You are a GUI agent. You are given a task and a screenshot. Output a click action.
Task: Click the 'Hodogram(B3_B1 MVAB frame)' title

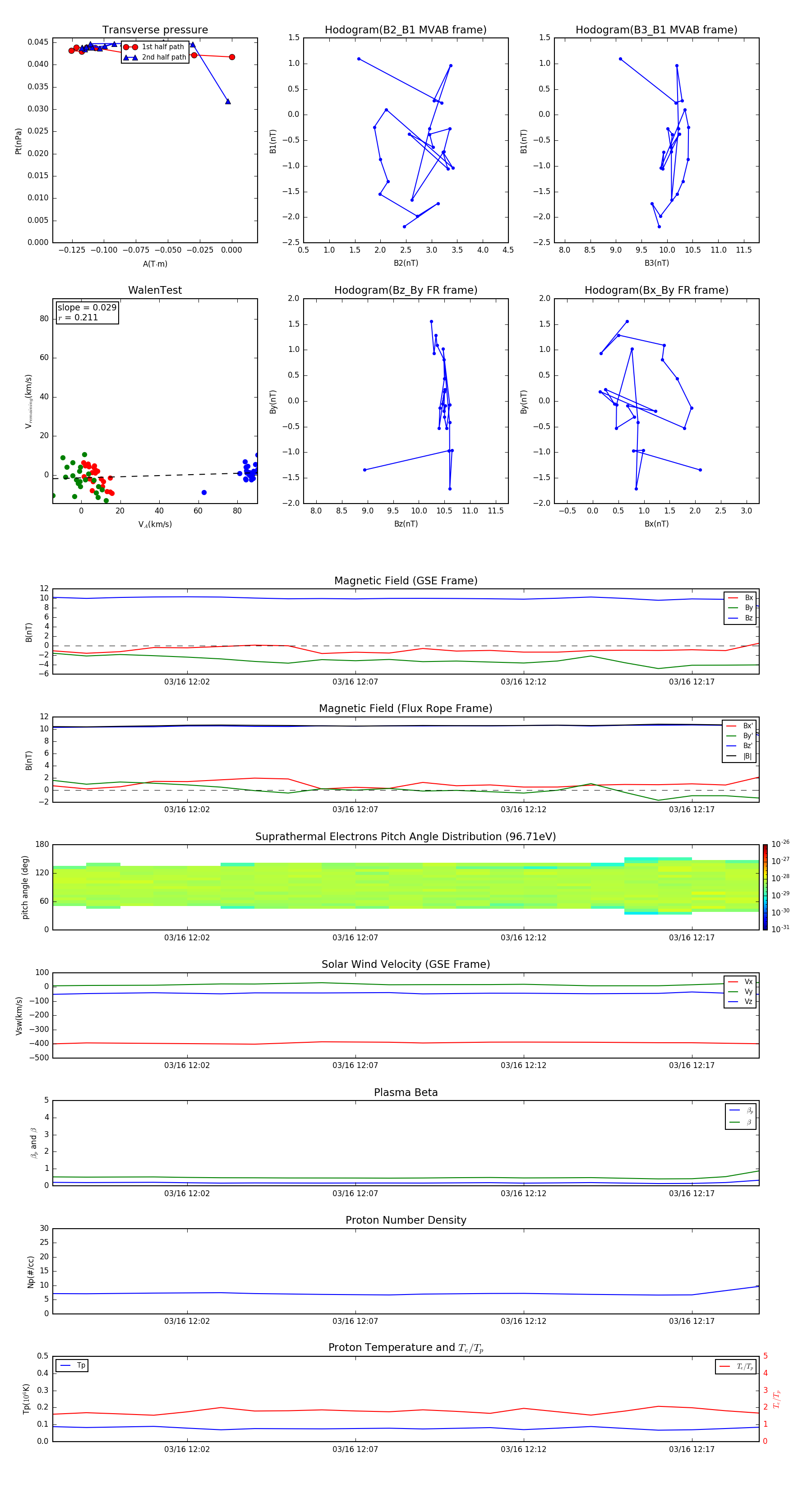656,30
